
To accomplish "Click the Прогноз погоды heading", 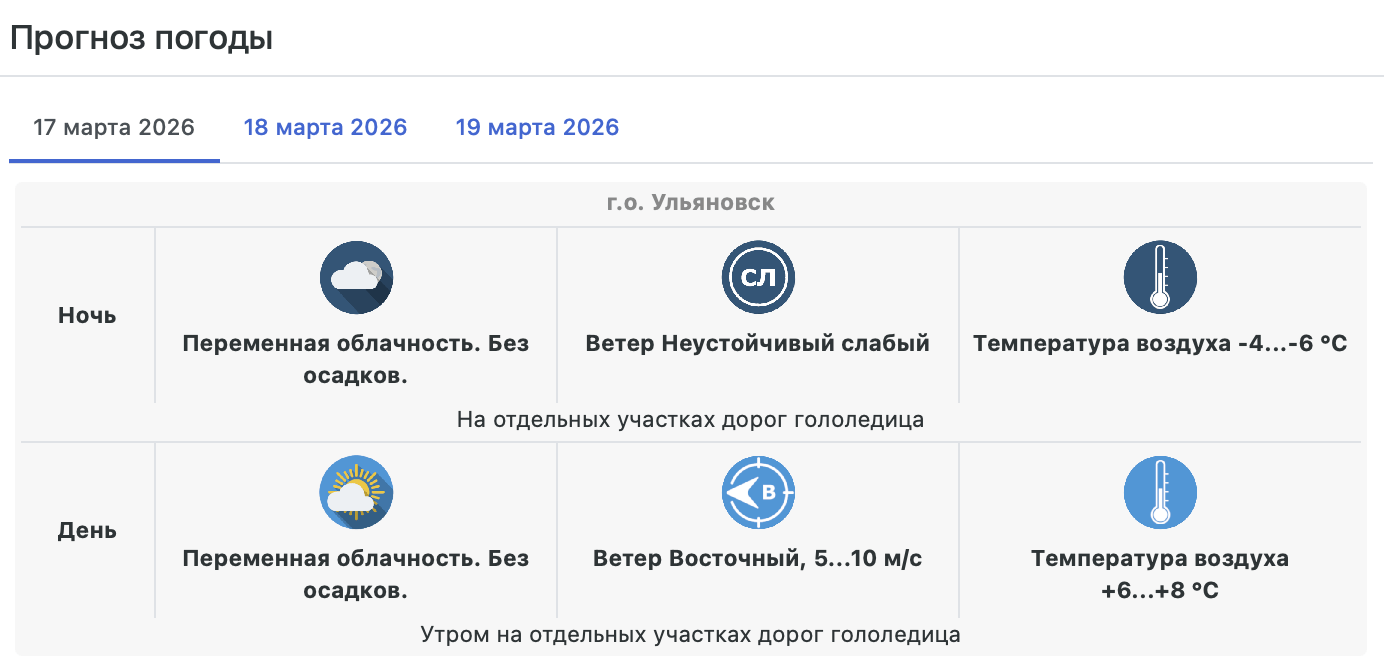I will 141,38.
